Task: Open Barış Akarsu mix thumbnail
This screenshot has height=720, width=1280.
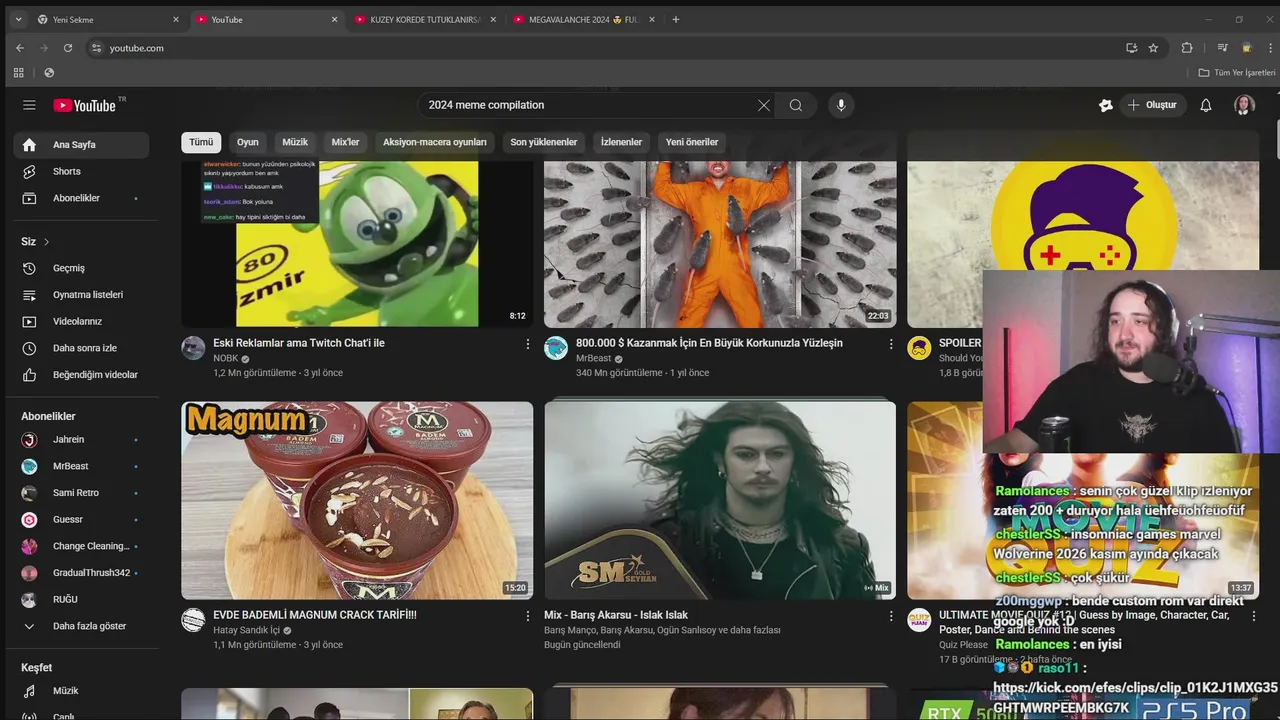Action: 720,500
